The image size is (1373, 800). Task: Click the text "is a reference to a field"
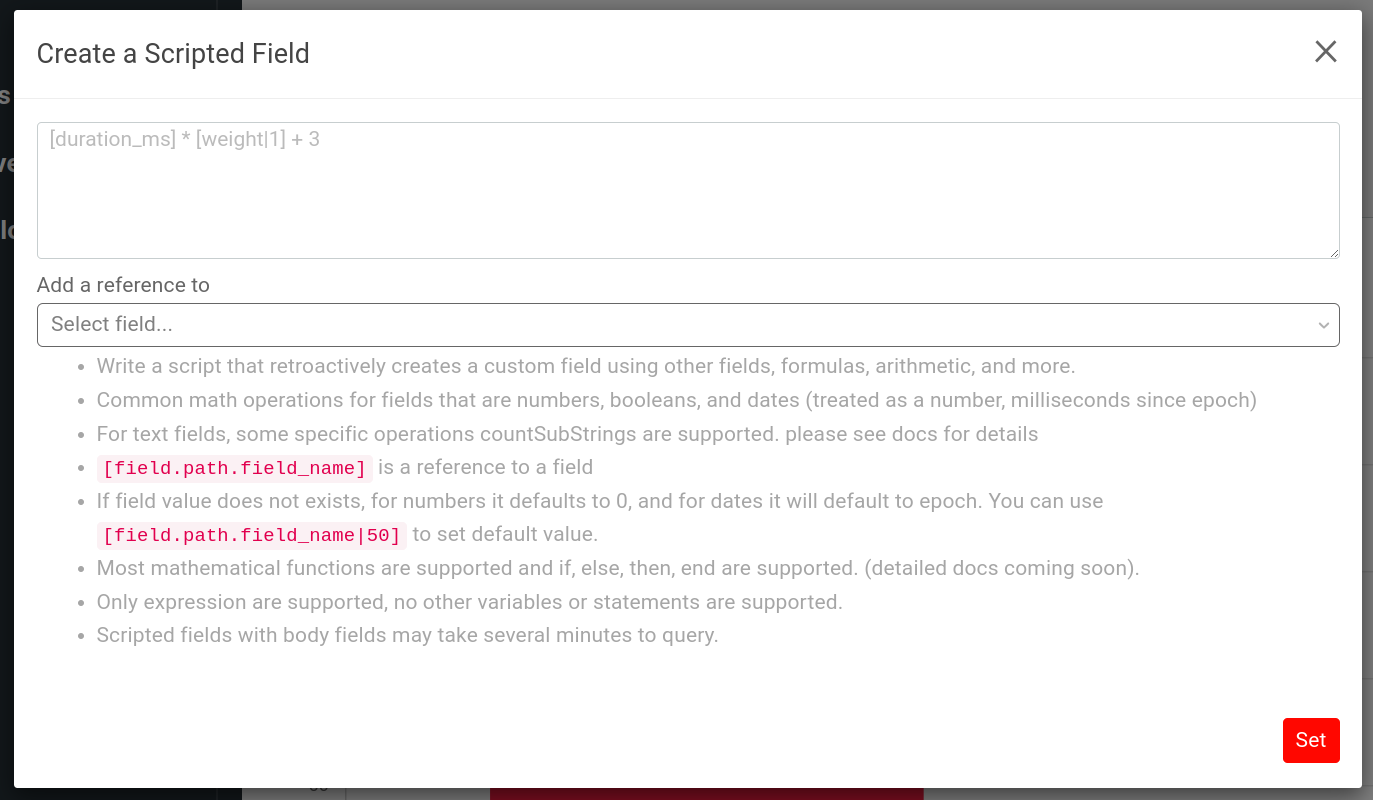tap(485, 467)
